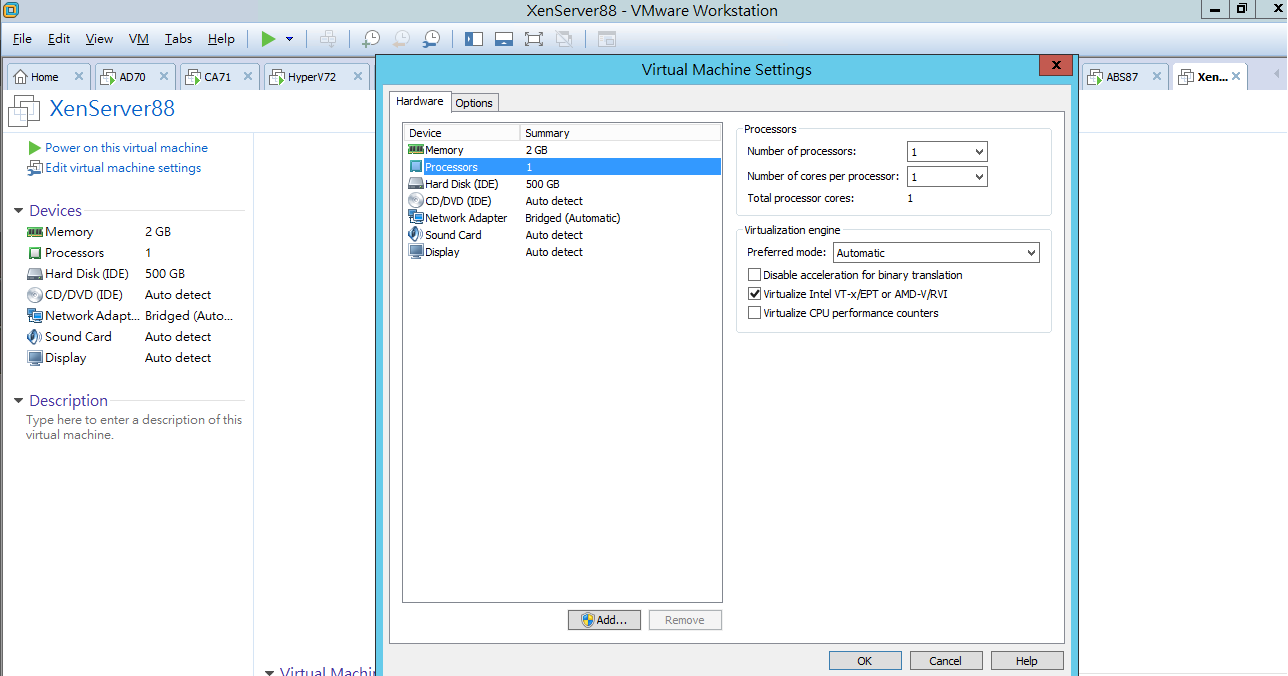Click OK in Virtual Machine Settings

click(865, 661)
